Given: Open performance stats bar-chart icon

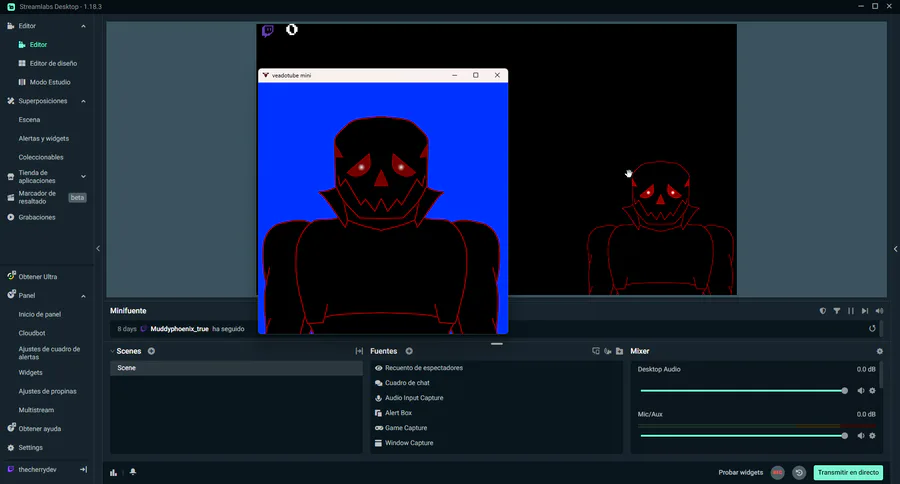Looking at the screenshot, I should coord(114,472).
